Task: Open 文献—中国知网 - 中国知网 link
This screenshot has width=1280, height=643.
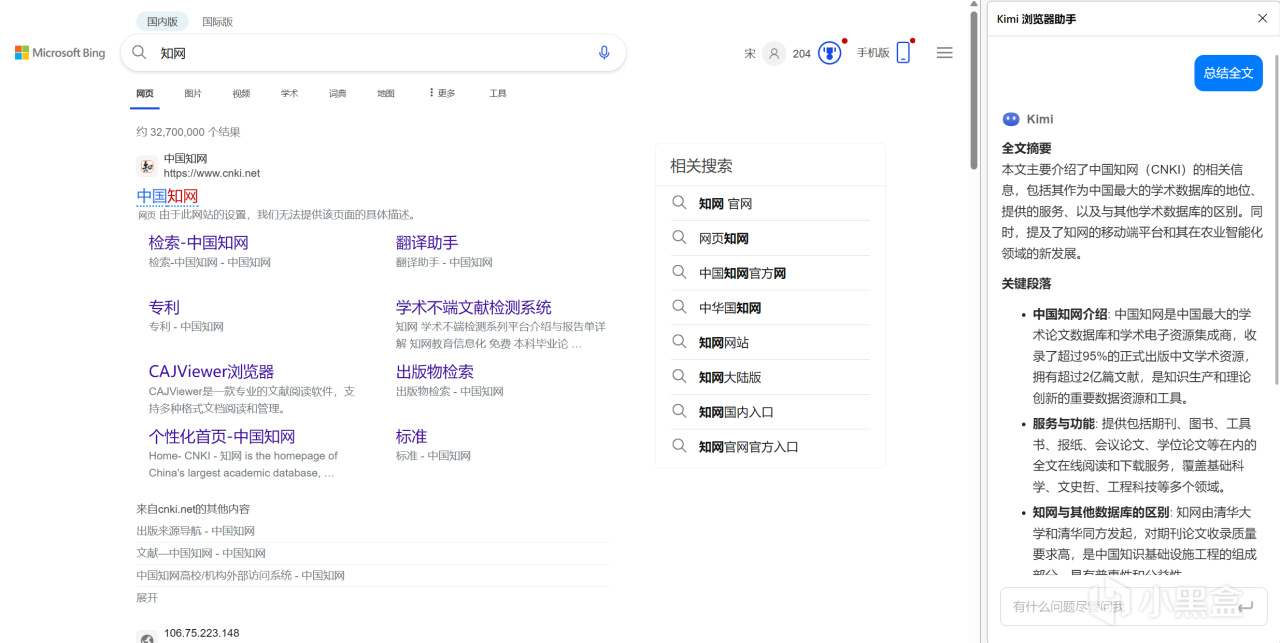Action: tap(201, 553)
